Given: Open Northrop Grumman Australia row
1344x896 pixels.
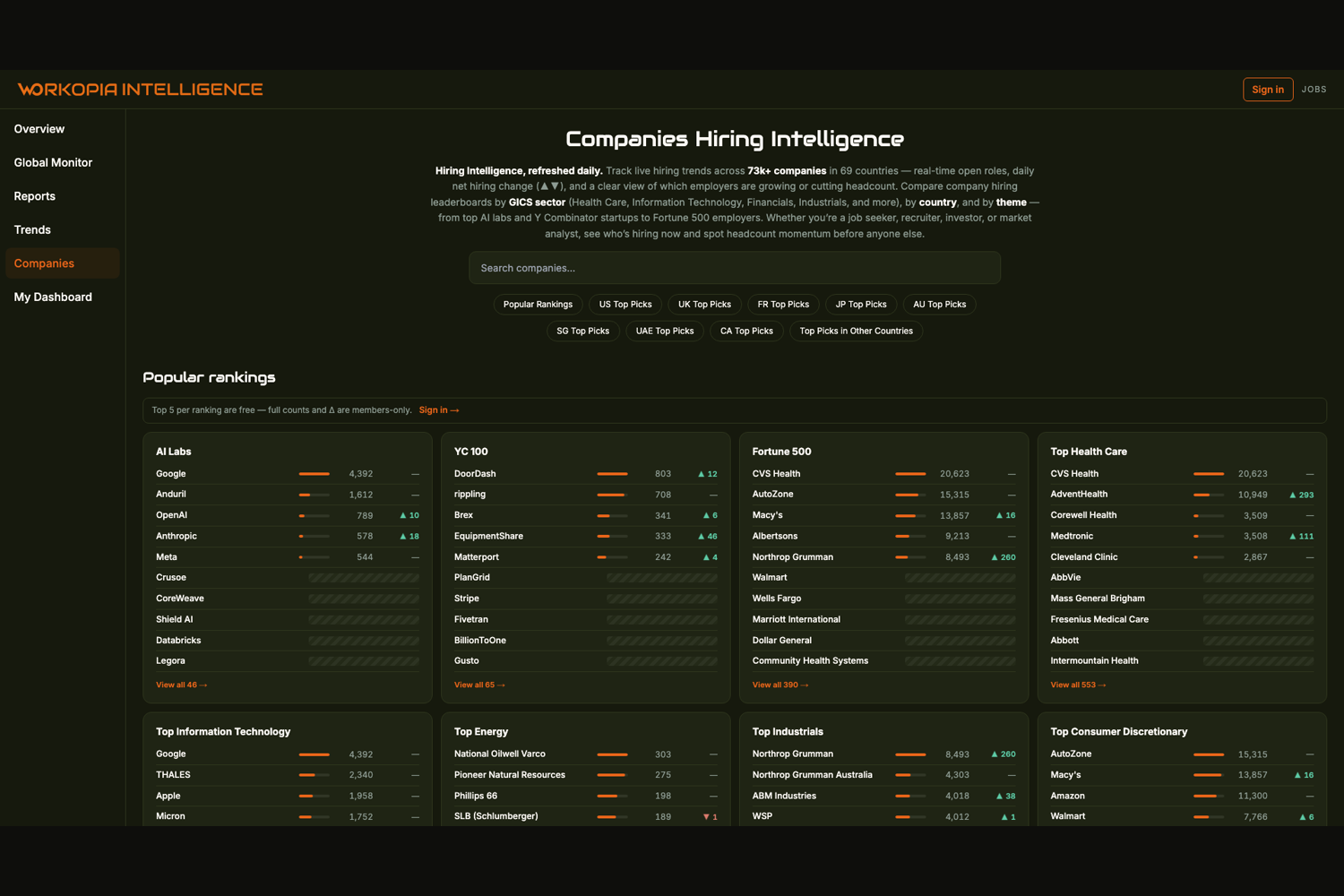Looking at the screenshot, I should pos(884,775).
